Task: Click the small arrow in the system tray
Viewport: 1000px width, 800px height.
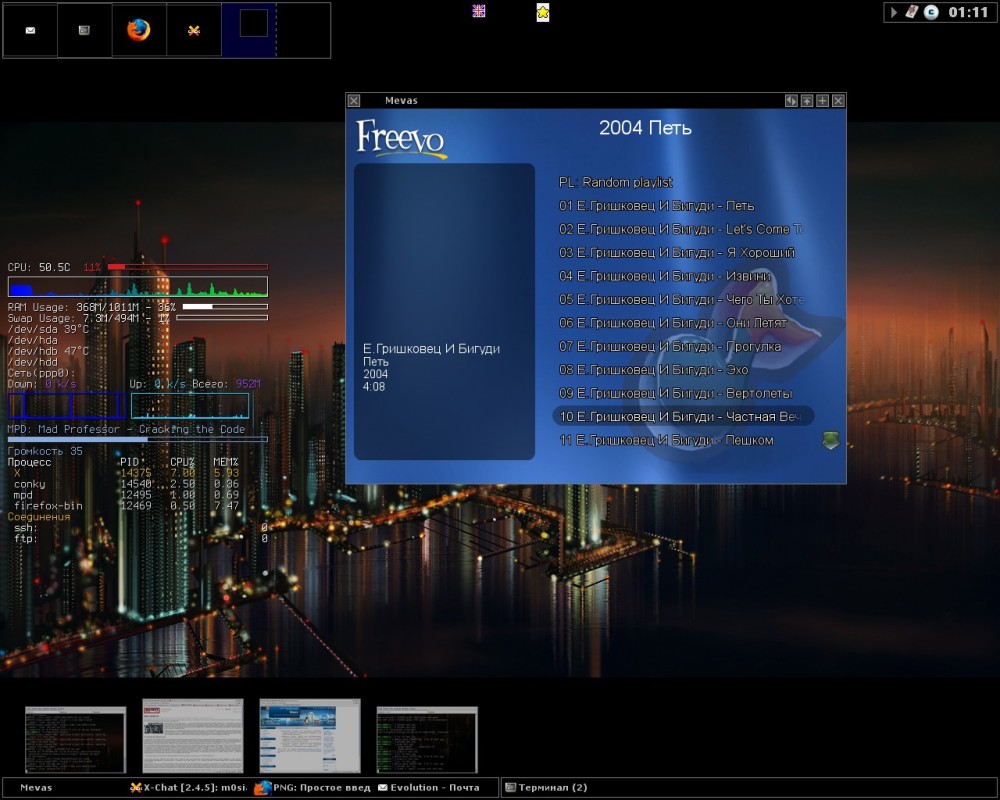Action: (893, 12)
